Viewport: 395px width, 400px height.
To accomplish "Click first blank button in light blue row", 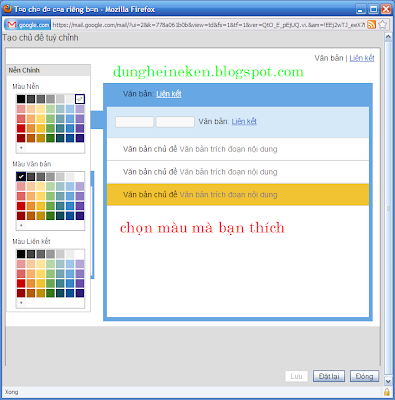I will tap(134, 122).
